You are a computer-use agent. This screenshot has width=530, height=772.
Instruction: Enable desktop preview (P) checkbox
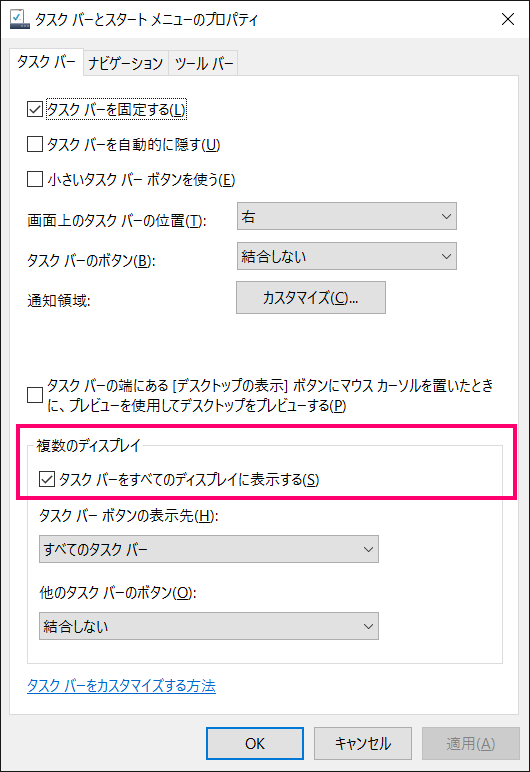pyautogui.click(x=35, y=395)
